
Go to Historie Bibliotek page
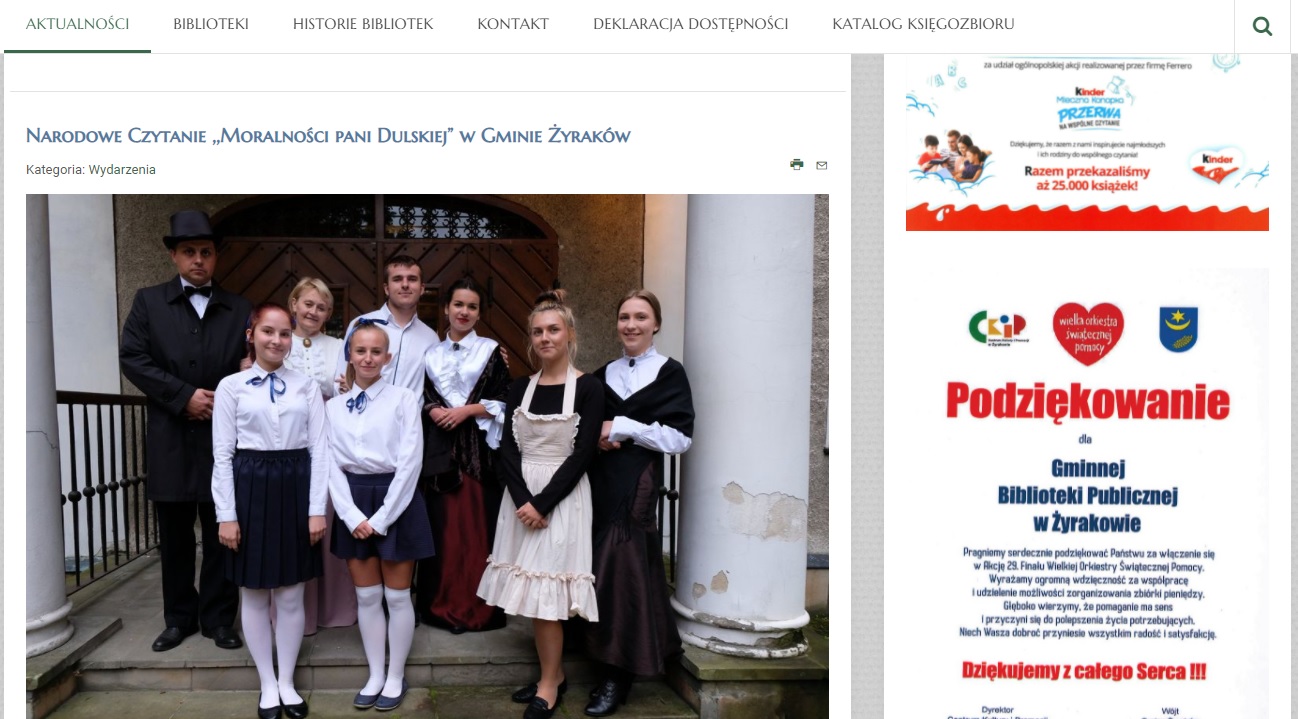tap(363, 24)
